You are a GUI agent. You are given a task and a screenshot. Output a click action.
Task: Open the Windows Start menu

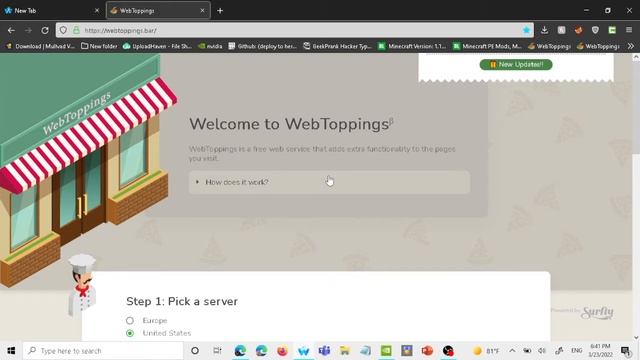pos(11,351)
